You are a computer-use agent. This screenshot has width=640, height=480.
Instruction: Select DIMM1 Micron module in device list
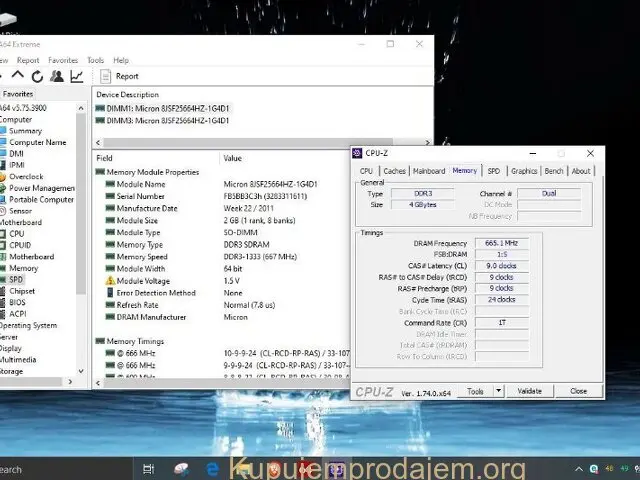(x=165, y=108)
